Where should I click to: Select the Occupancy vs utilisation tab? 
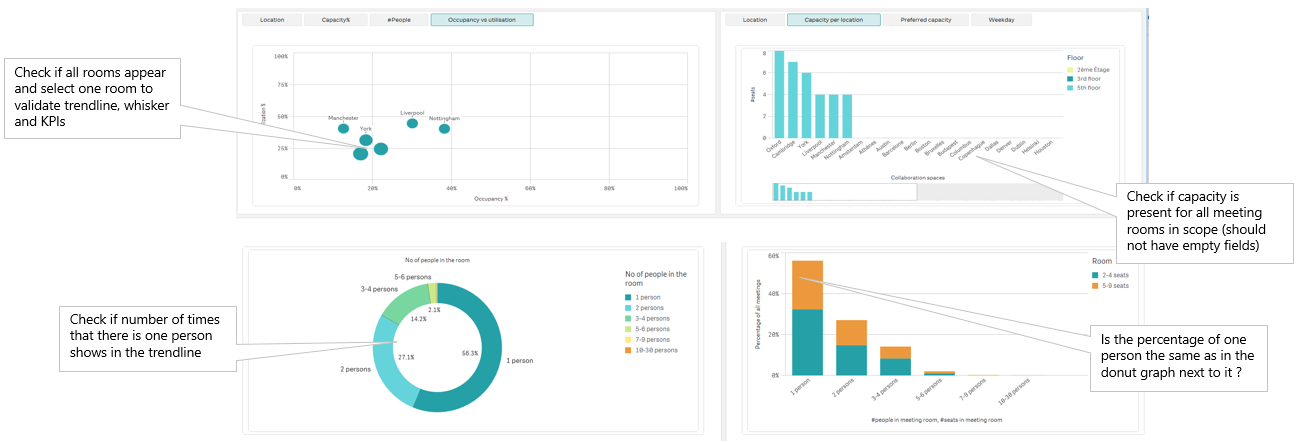482,20
